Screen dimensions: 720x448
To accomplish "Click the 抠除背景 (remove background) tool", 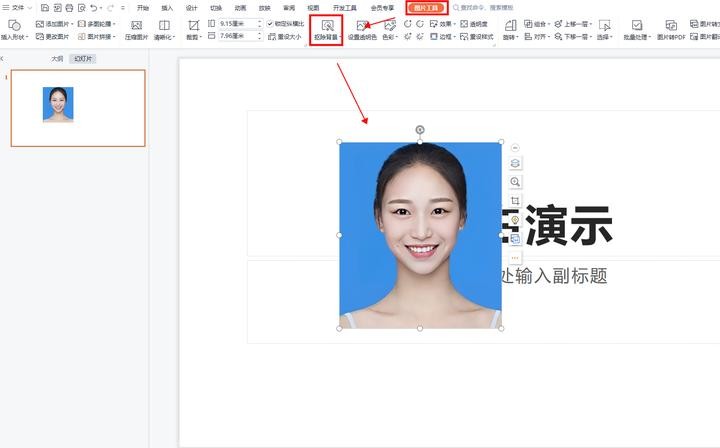I will pos(326,29).
